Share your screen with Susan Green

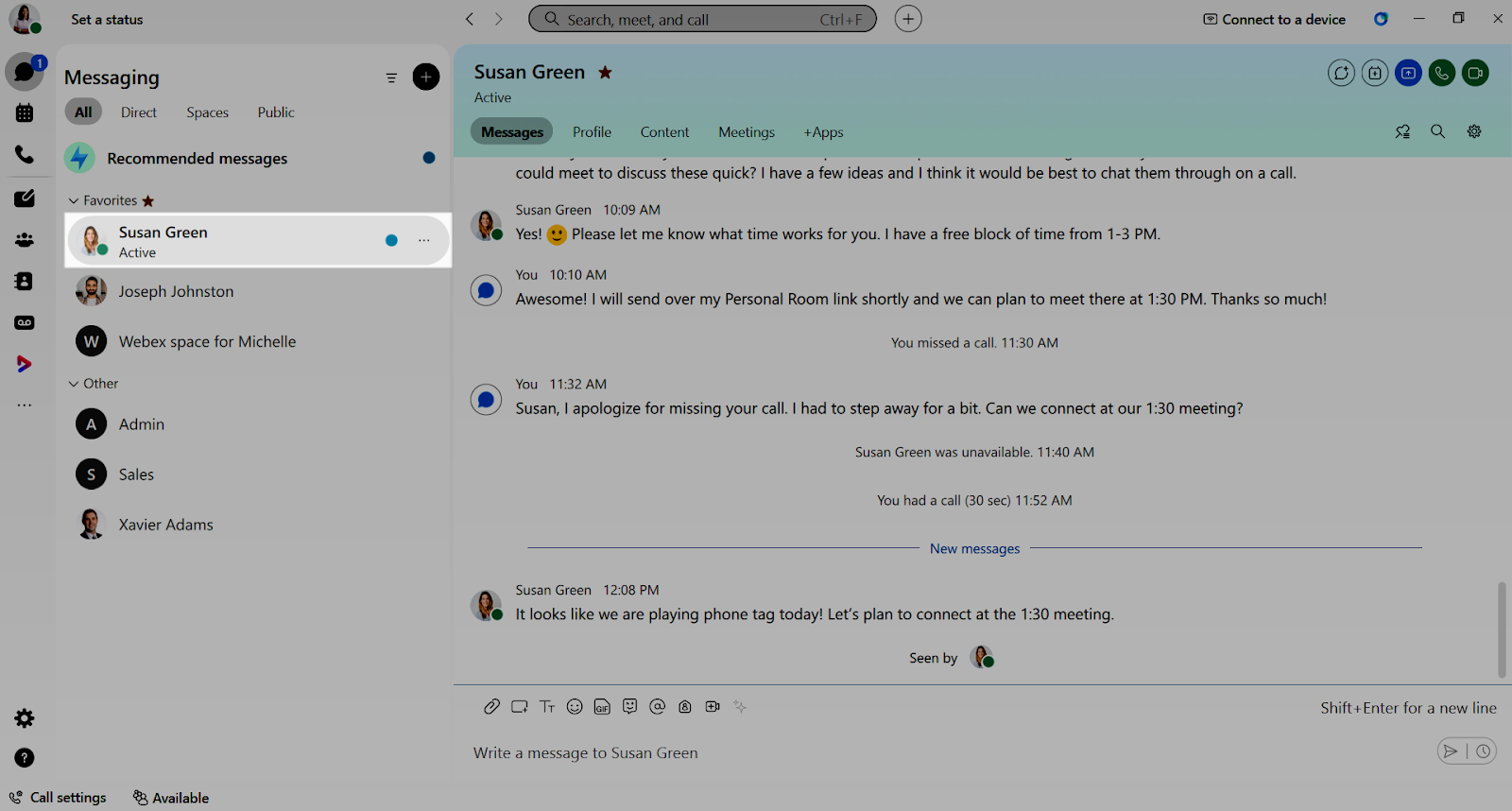tap(1408, 73)
